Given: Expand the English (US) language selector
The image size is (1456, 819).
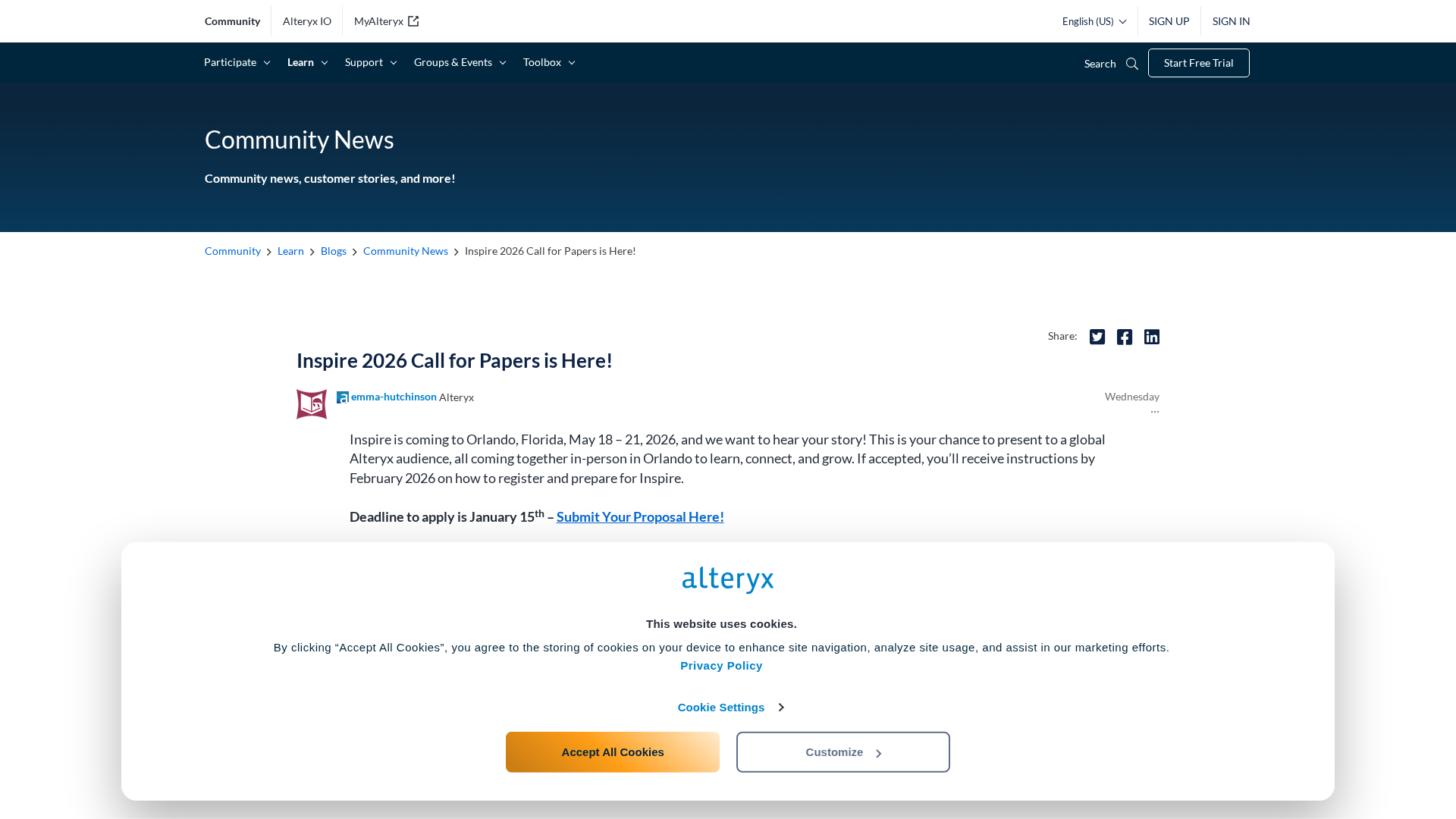Looking at the screenshot, I should pyautogui.click(x=1094, y=21).
